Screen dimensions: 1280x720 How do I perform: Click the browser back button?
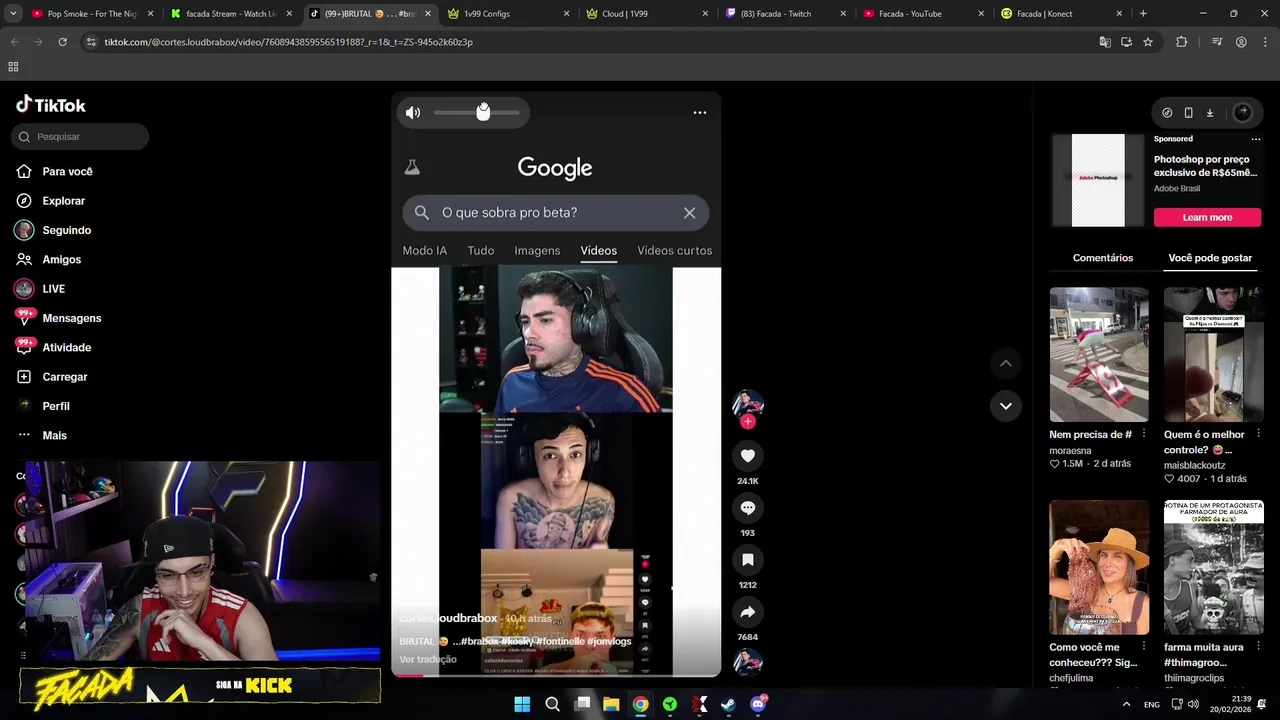coord(15,42)
